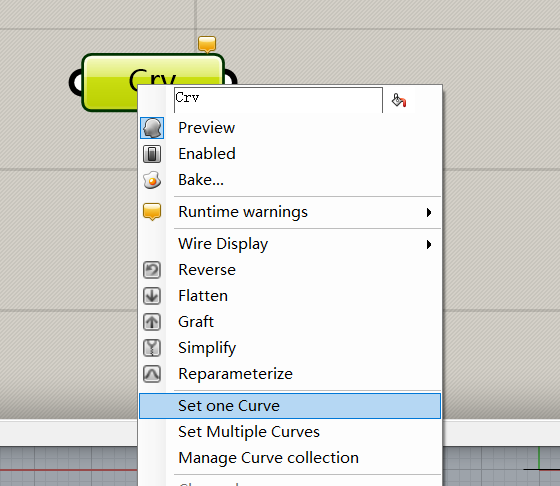Screen dimensions: 560x486
Task: Click the Crv component's input grip
Action: (x=75, y=82)
